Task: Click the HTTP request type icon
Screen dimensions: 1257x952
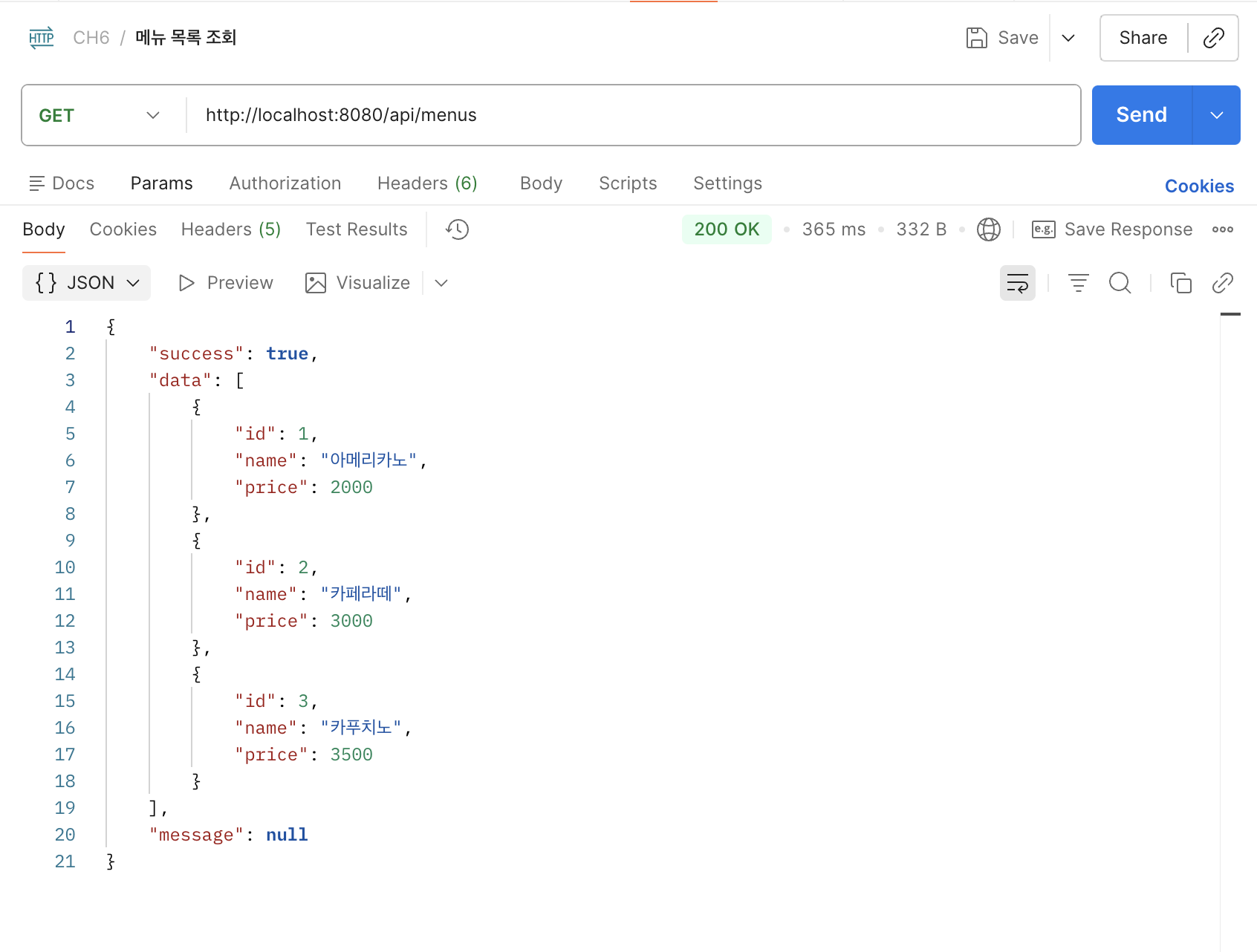Action: point(42,38)
